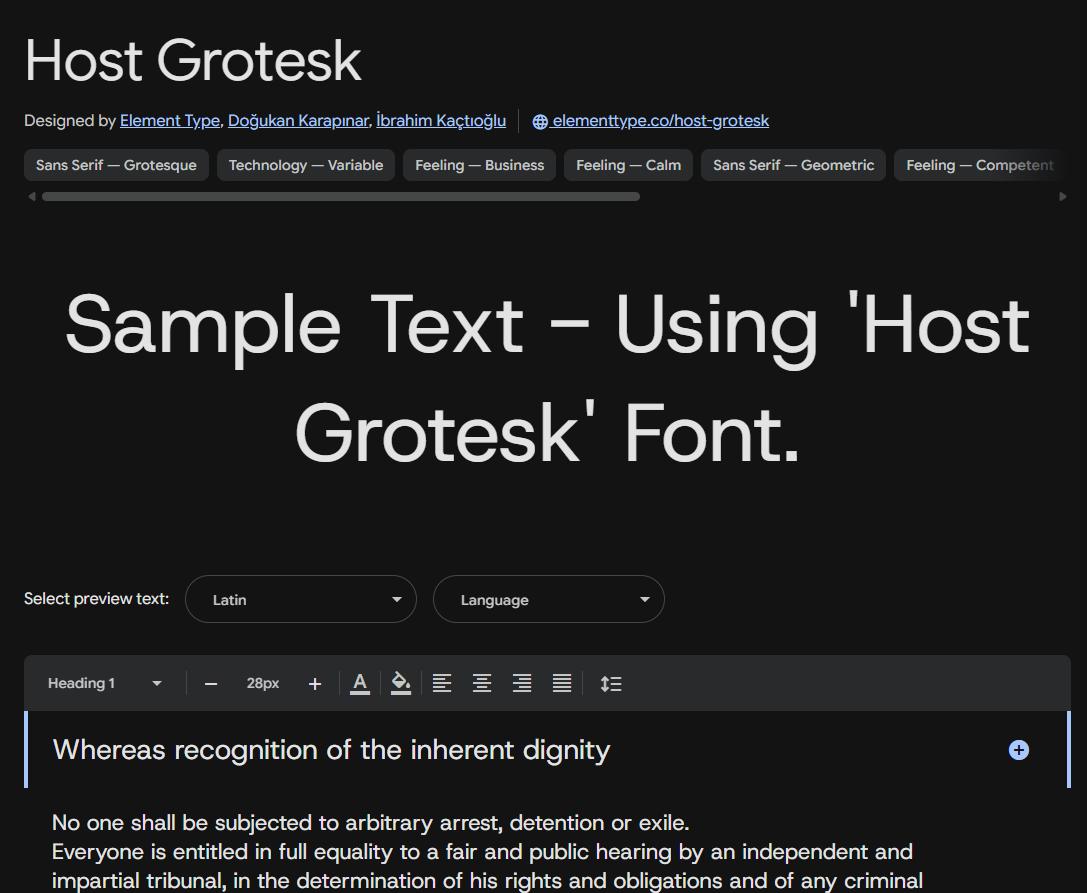Click the blue plus icon beside heading
The width and height of the screenshot is (1087, 893).
(x=1018, y=749)
